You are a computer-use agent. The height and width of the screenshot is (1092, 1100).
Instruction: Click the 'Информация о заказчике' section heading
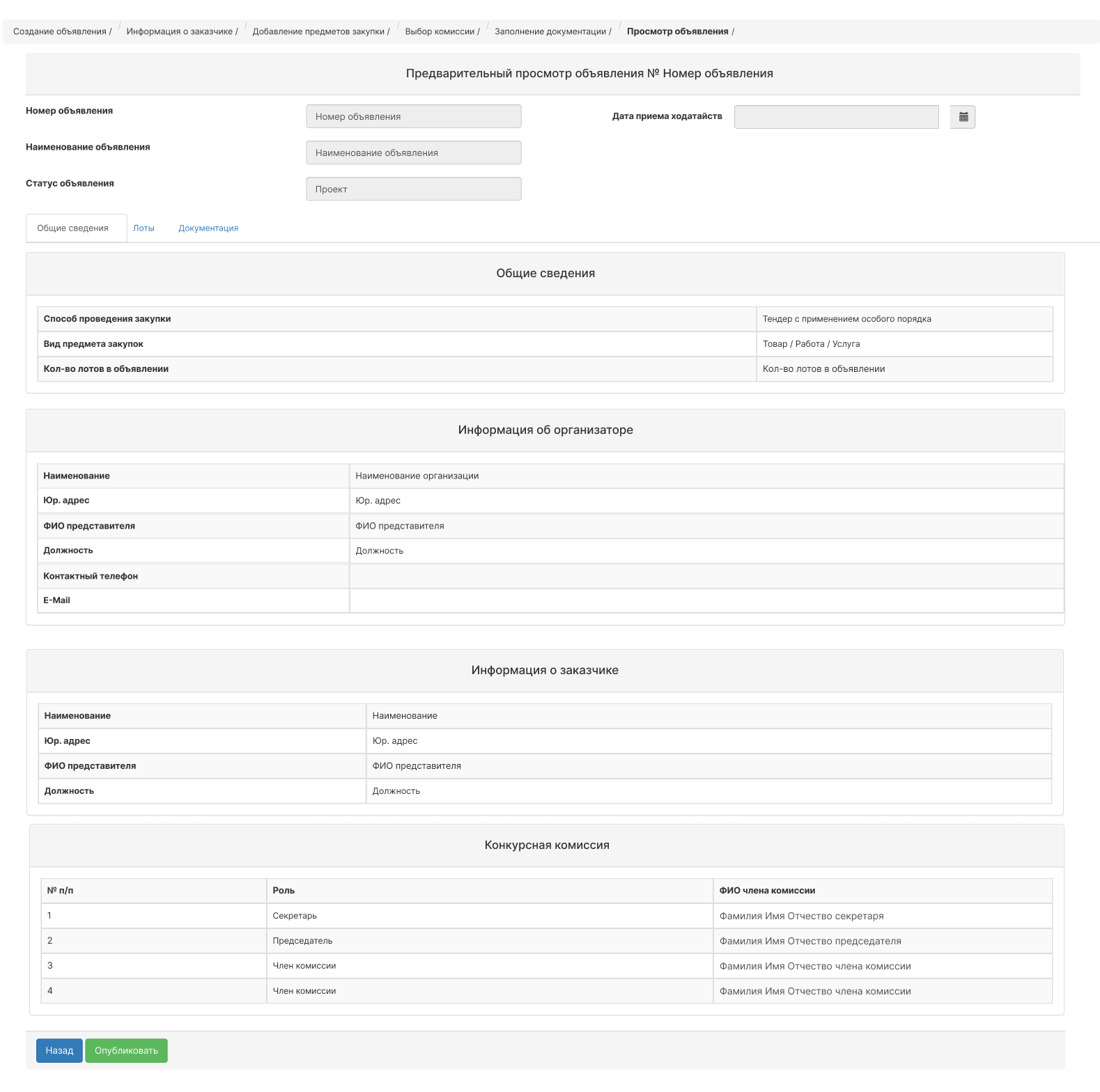pyautogui.click(x=545, y=670)
